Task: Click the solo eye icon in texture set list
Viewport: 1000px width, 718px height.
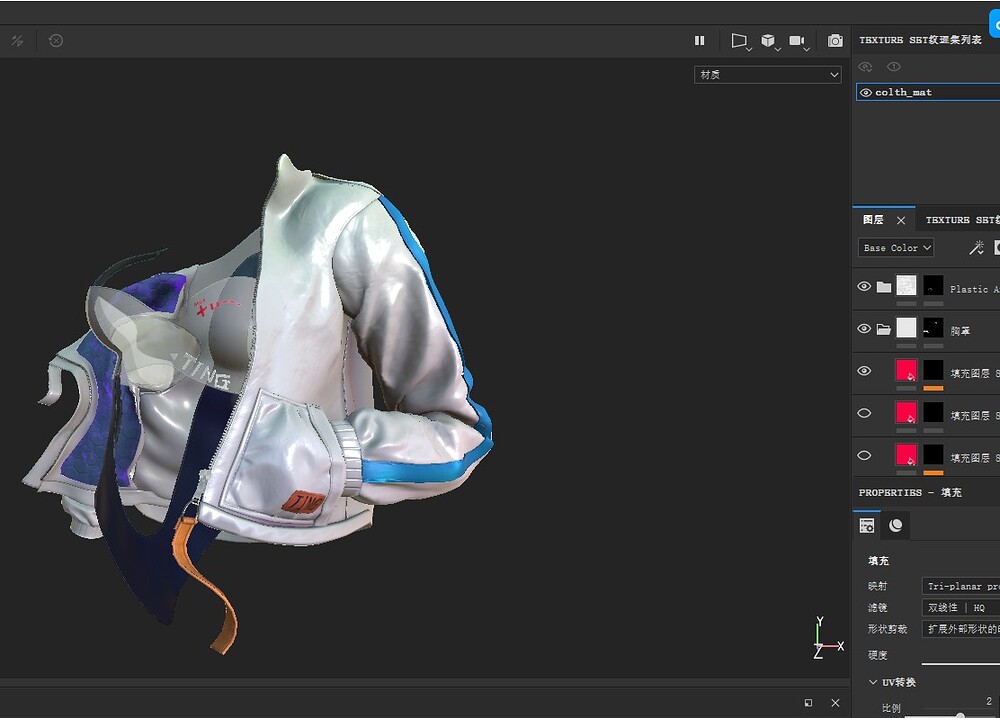Action: click(893, 67)
